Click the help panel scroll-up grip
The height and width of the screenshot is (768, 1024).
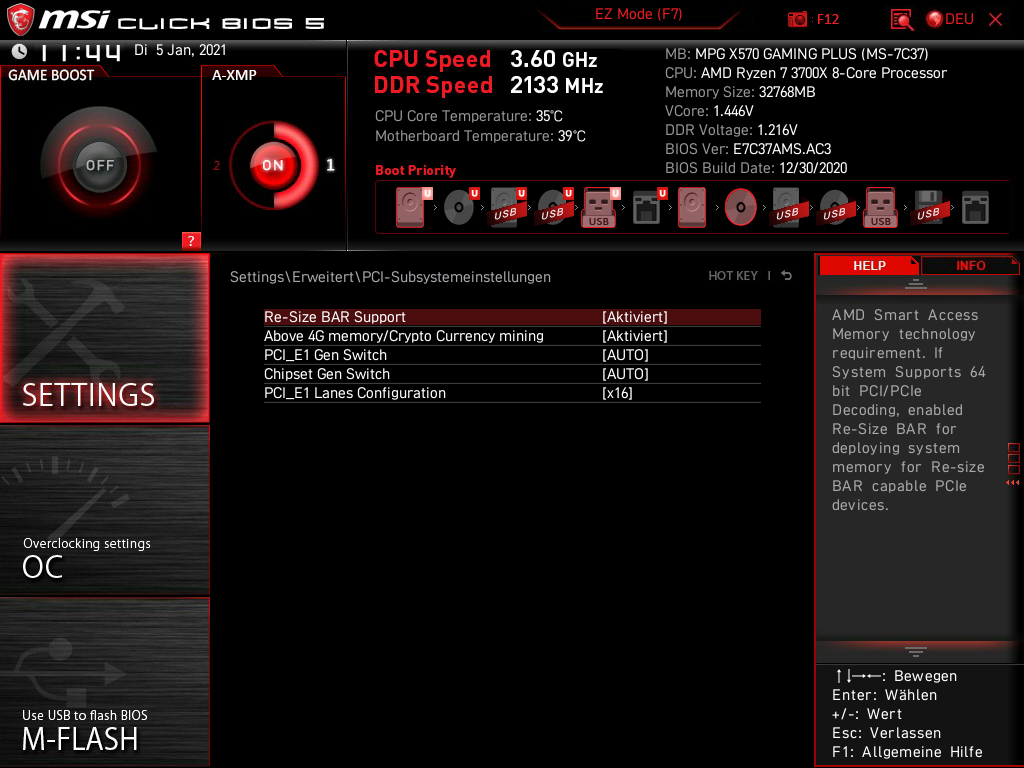(x=916, y=283)
